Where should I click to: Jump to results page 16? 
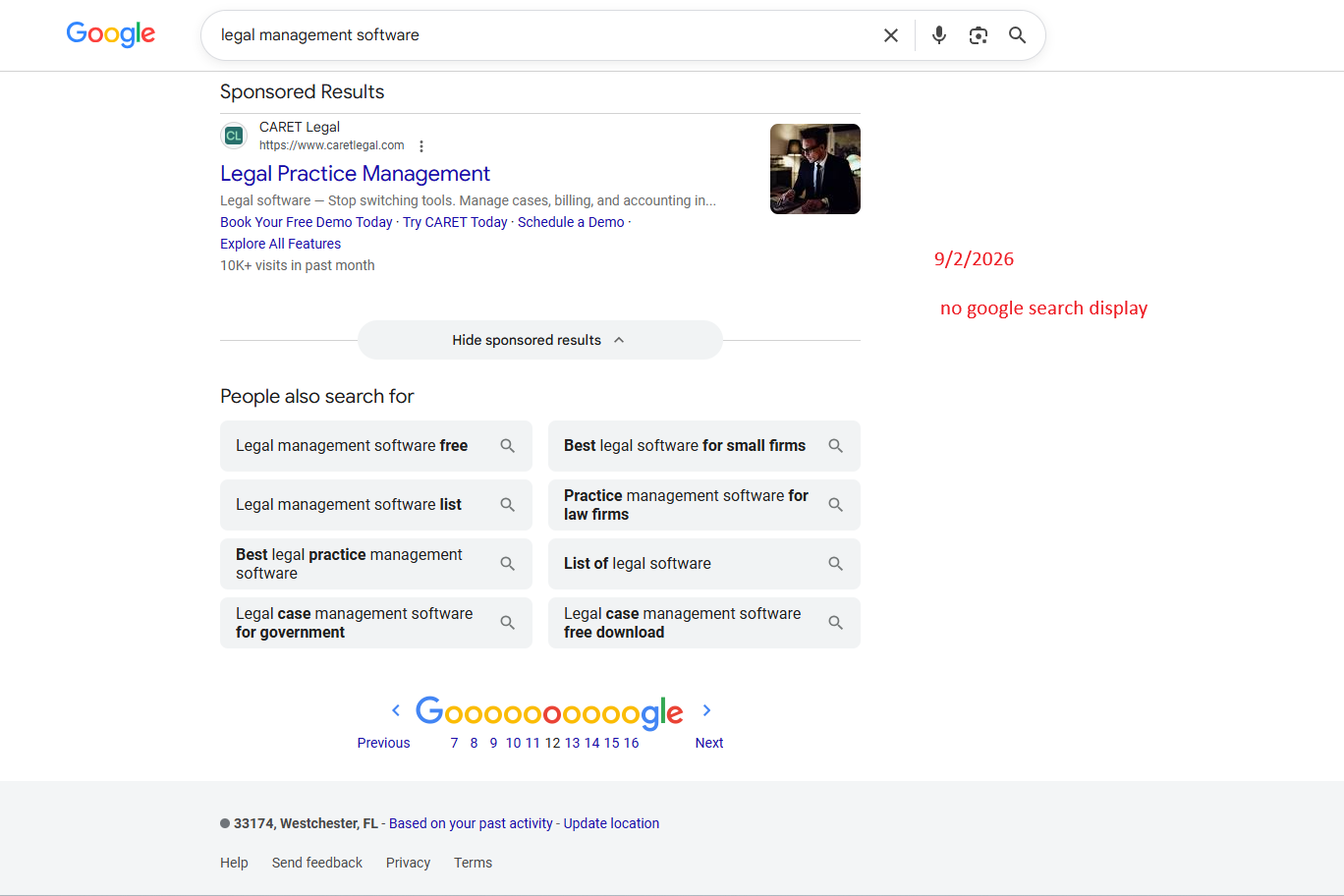coord(632,743)
